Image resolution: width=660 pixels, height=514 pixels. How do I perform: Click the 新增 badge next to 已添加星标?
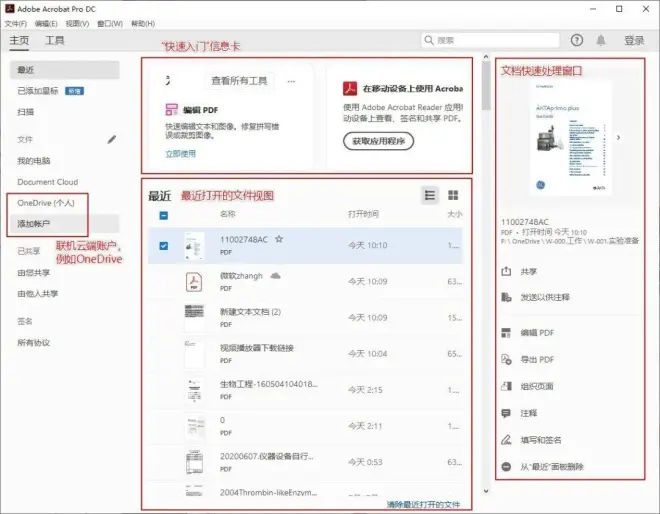pyautogui.click(x=75, y=91)
